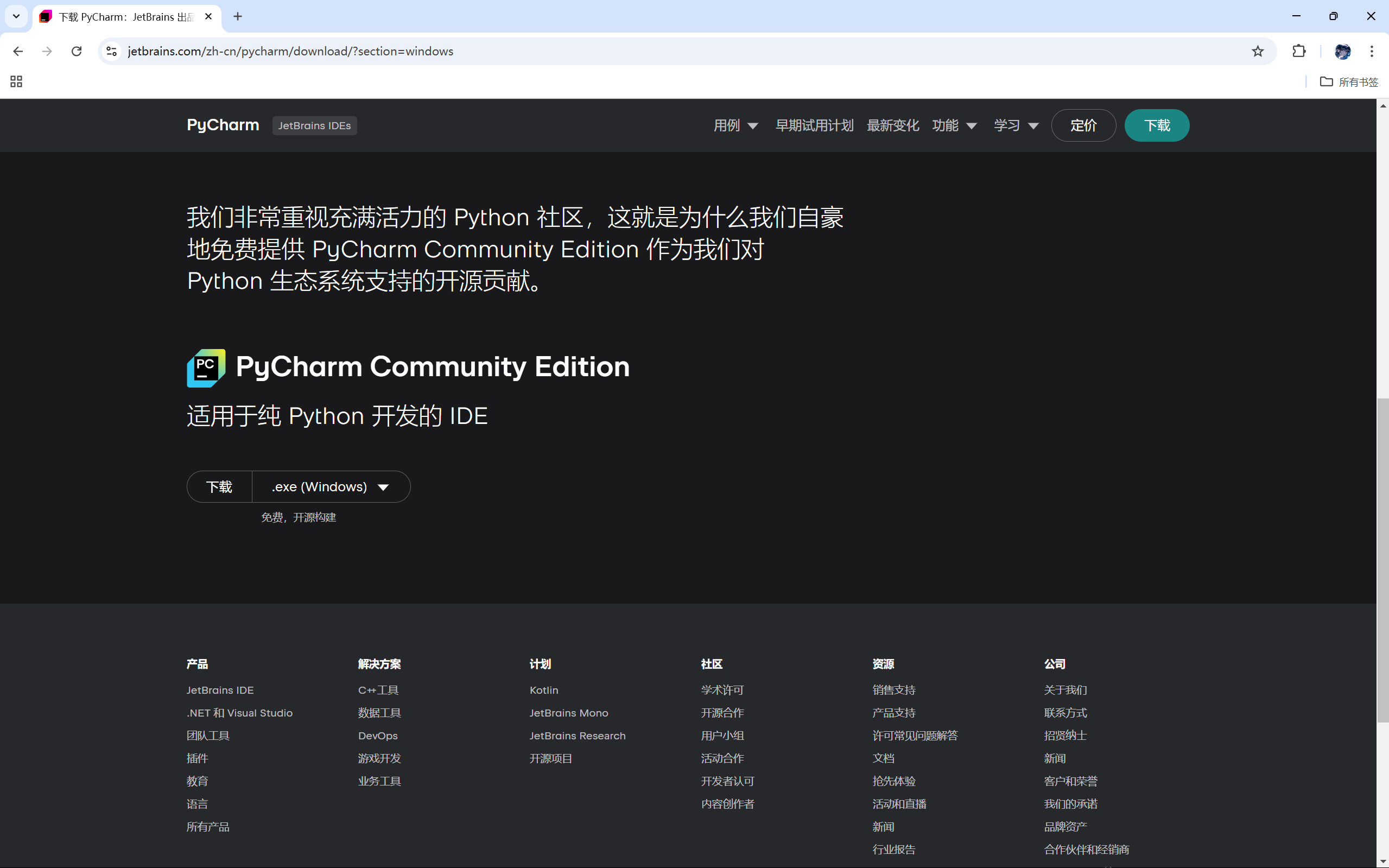
Task: Click the PyCharm Community Edition logo icon
Action: [206, 368]
